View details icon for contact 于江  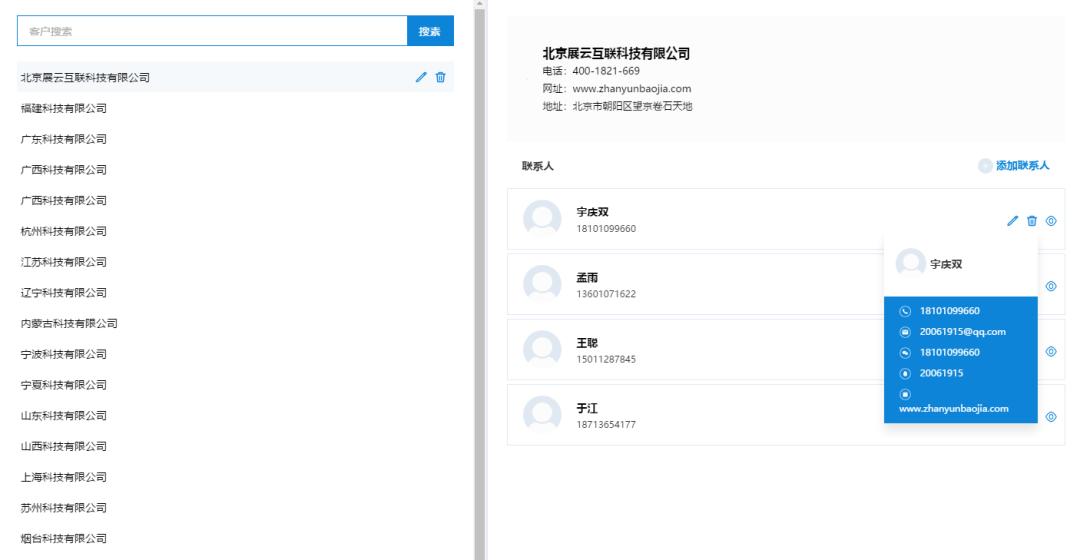click(1051, 417)
